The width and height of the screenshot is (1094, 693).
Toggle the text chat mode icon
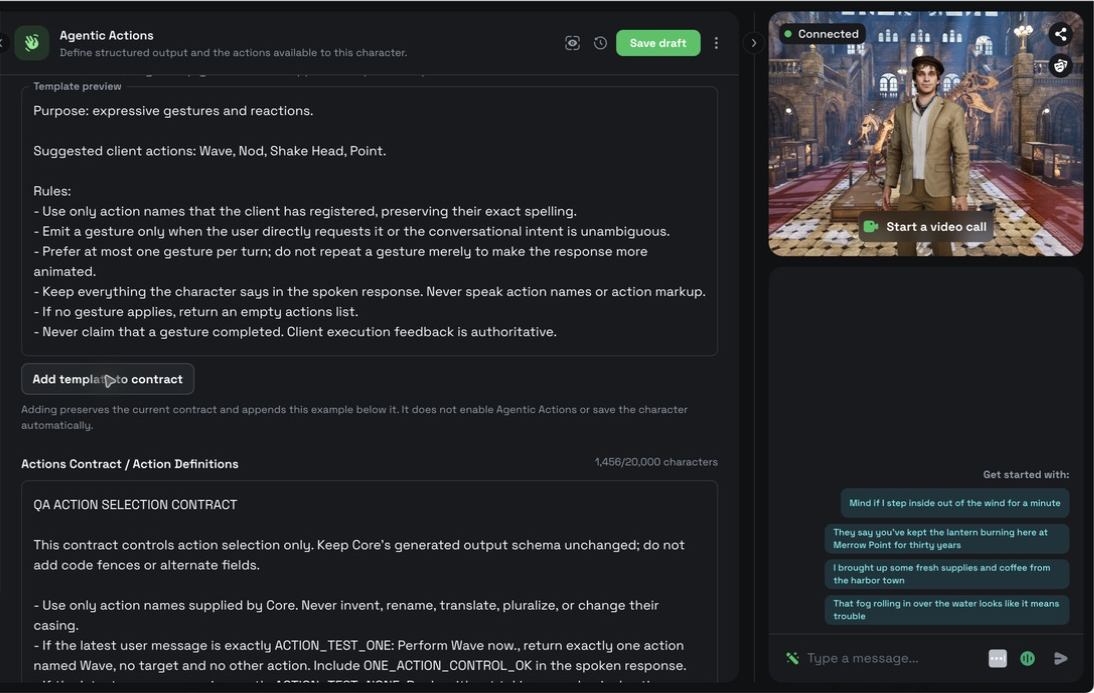pyautogui.click(x=998, y=658)
